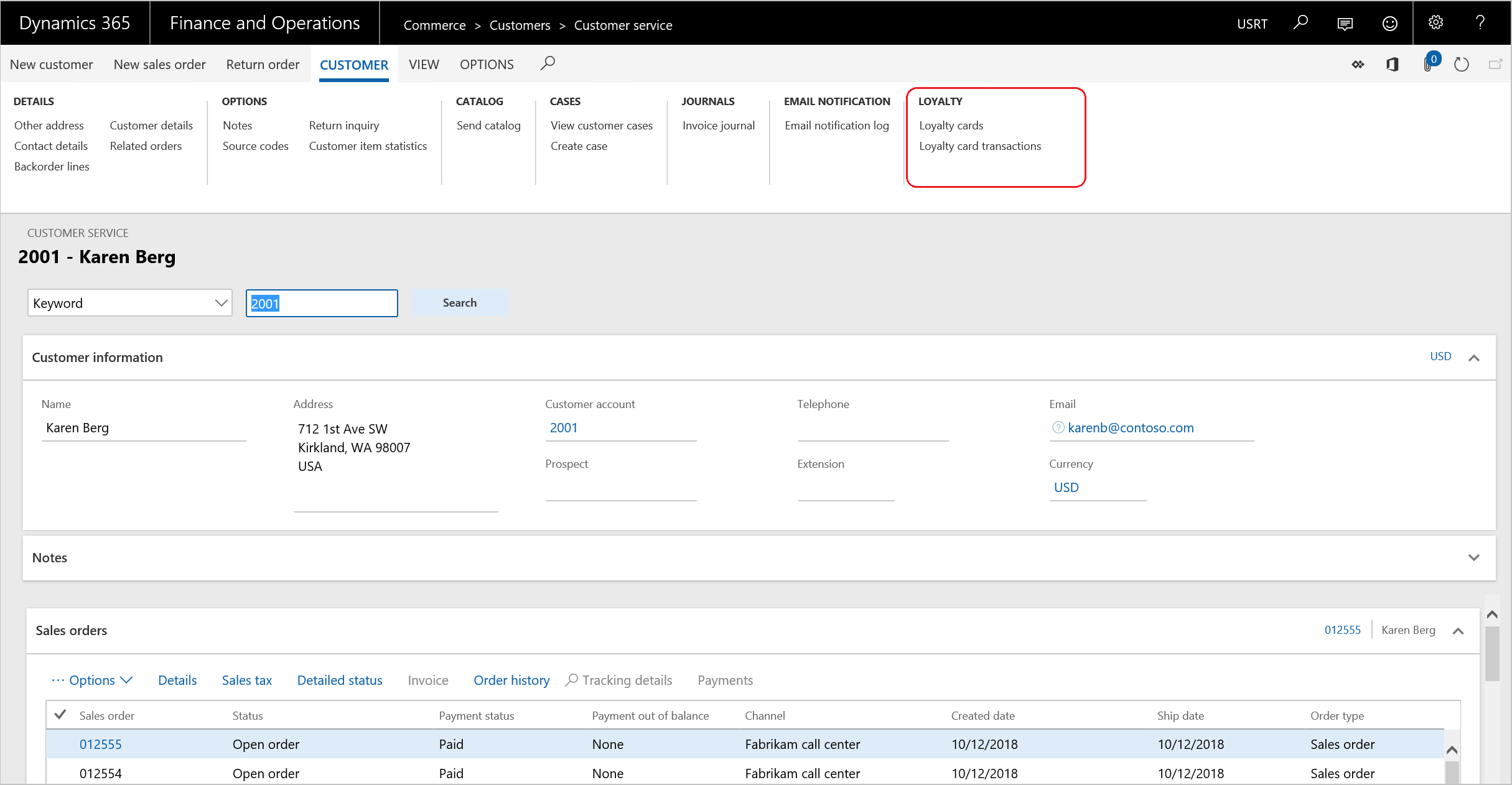Select the CUSTOMER ribbon tab
This screenshot has height=785, width=1512.
(354, 63)
